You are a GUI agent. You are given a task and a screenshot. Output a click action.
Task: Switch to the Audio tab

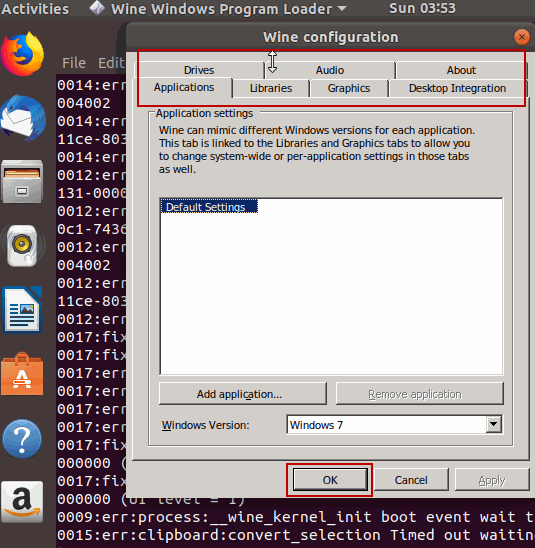330,70
